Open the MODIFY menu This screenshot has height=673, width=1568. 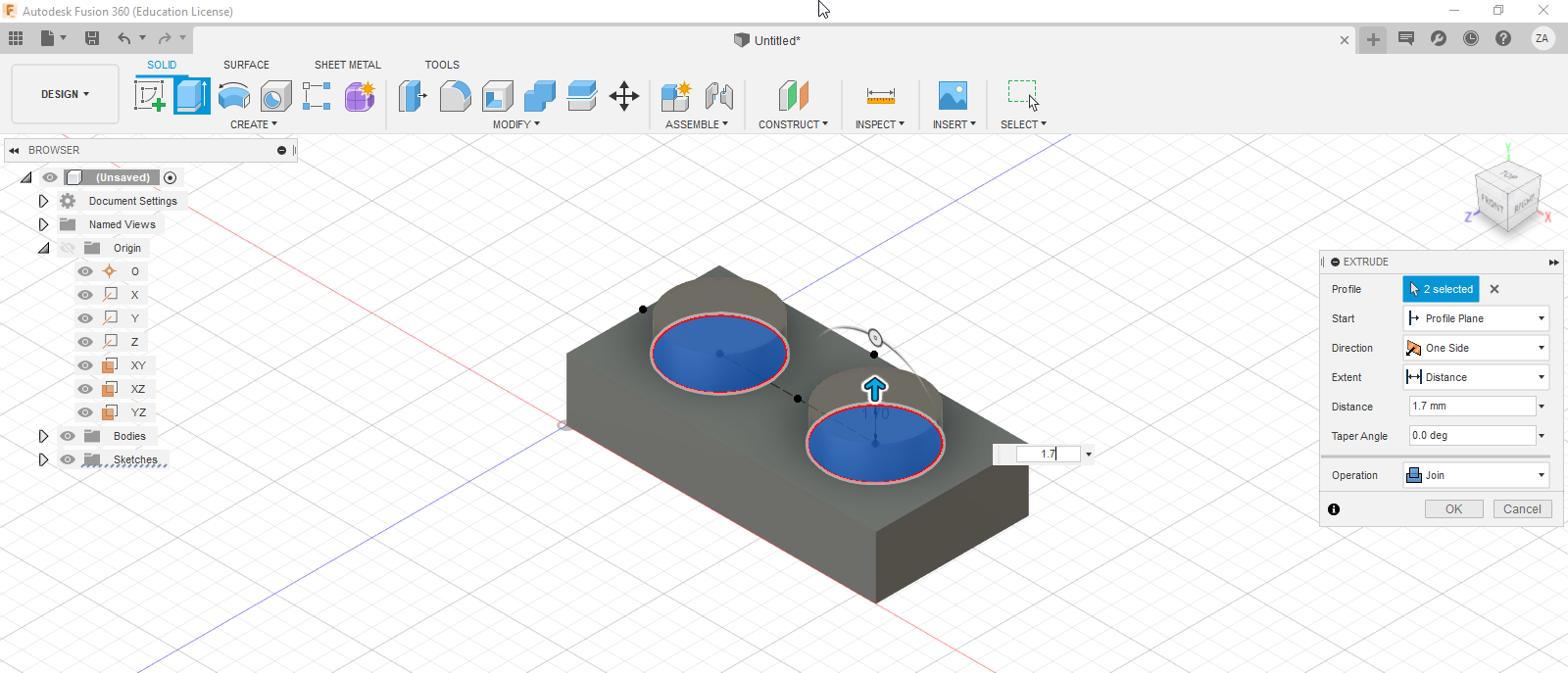pos(516,124)
